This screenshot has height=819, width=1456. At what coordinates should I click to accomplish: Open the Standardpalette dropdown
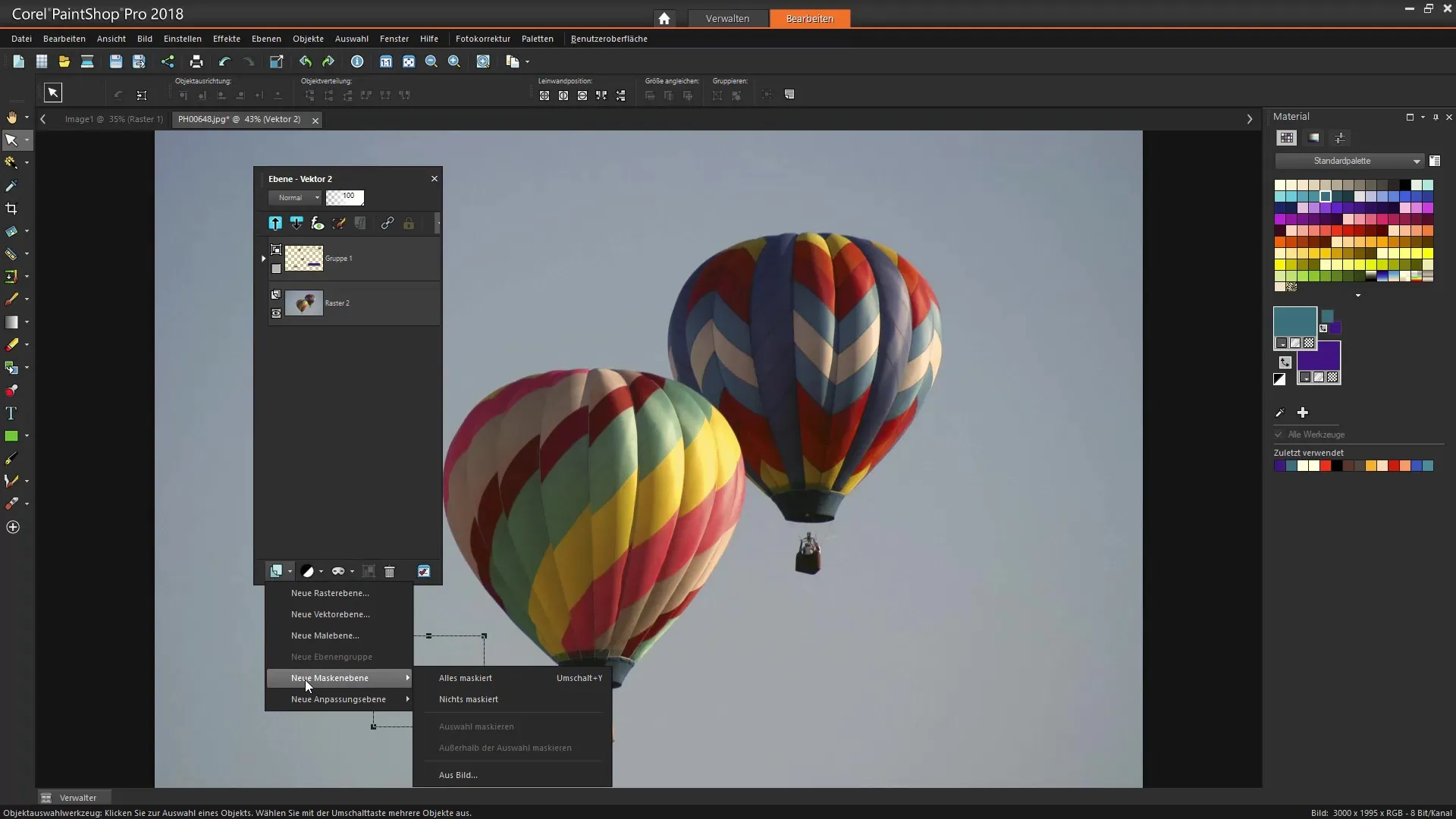click(x=1349, y=161)
